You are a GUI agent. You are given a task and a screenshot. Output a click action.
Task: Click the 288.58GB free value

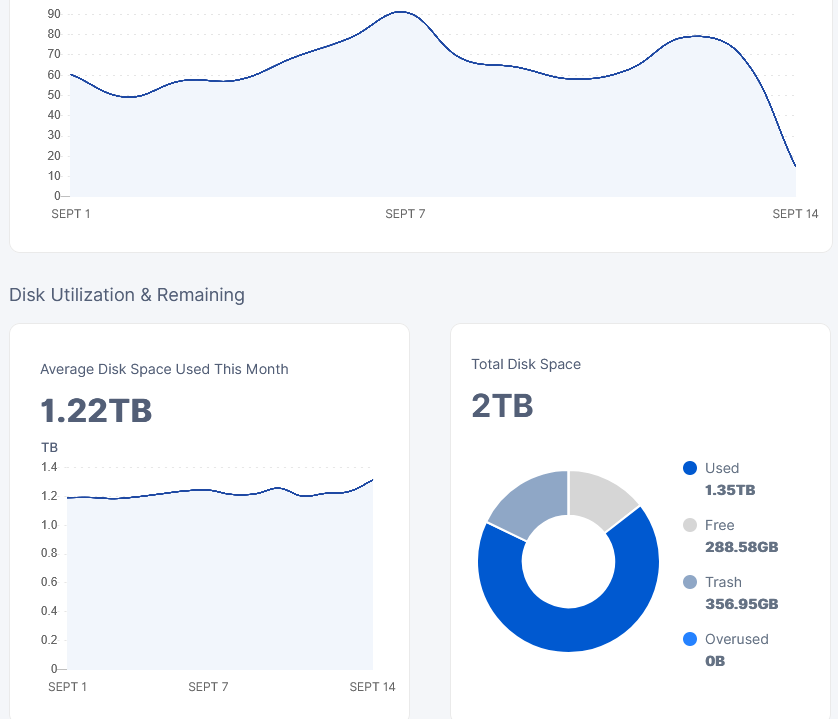click(741, 547)
